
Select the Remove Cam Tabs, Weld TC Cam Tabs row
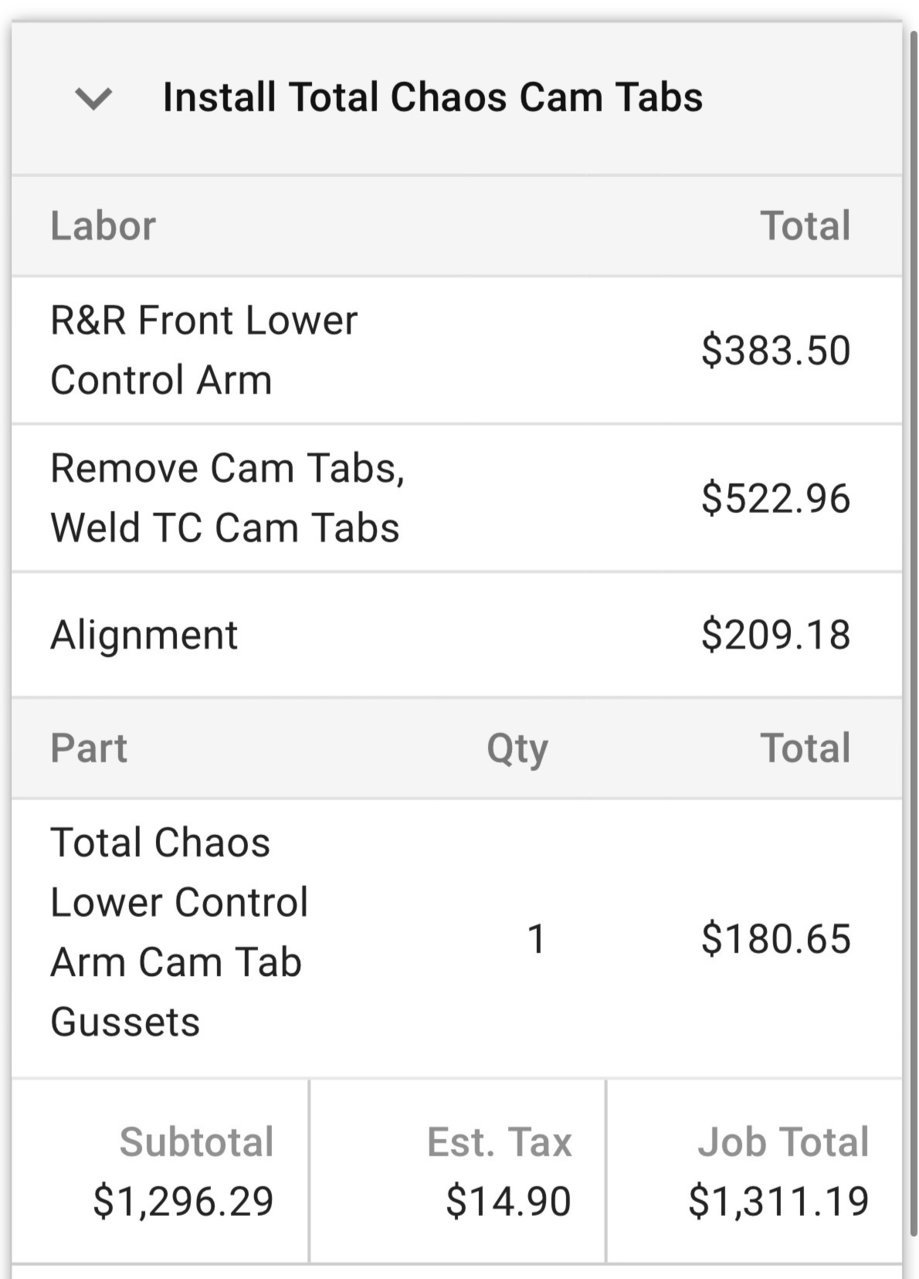[457, 498]
